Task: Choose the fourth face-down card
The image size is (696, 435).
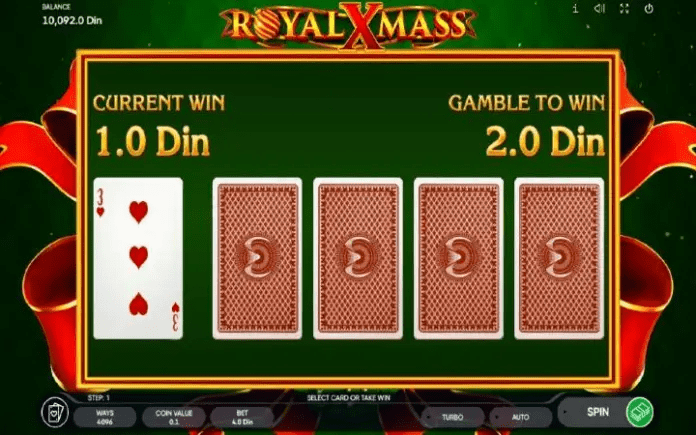Action: pos(559,258)
